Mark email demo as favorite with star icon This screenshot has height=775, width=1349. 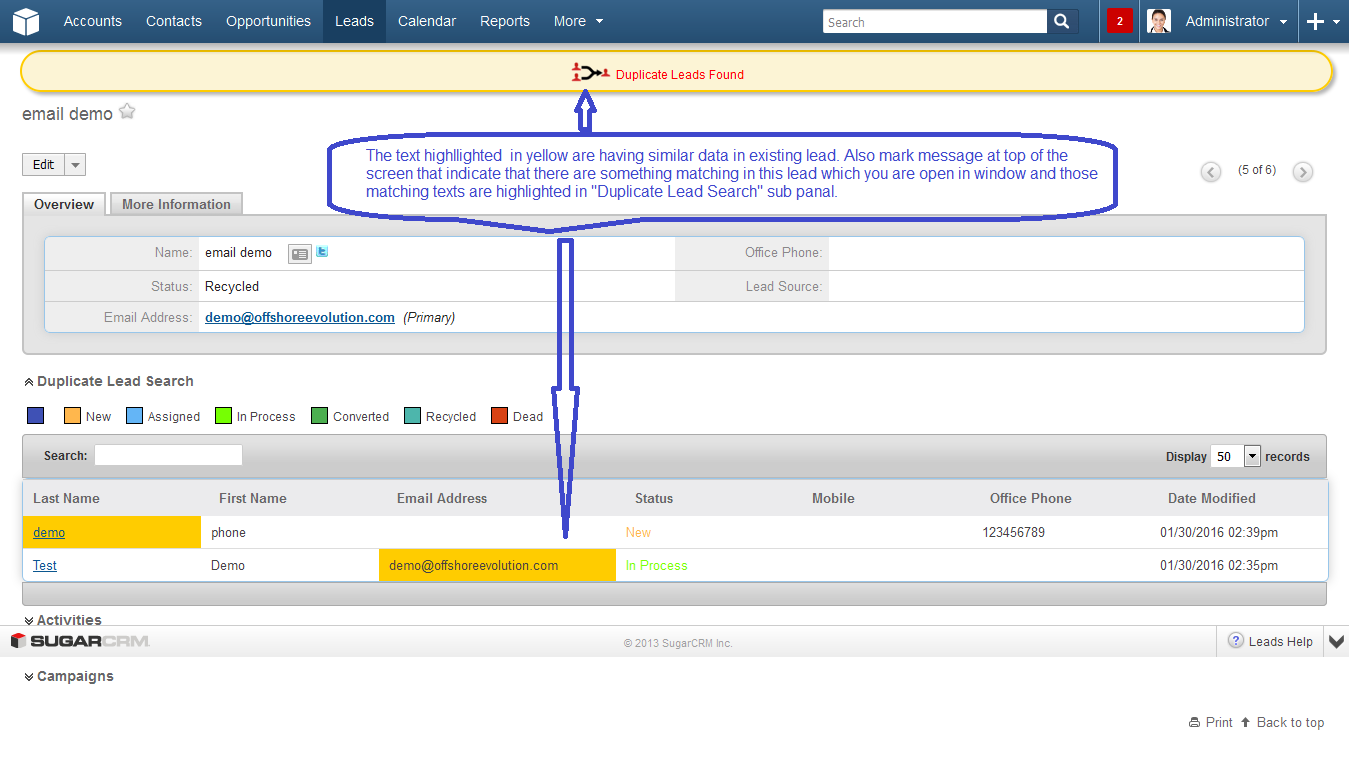(x=126, y=110)
